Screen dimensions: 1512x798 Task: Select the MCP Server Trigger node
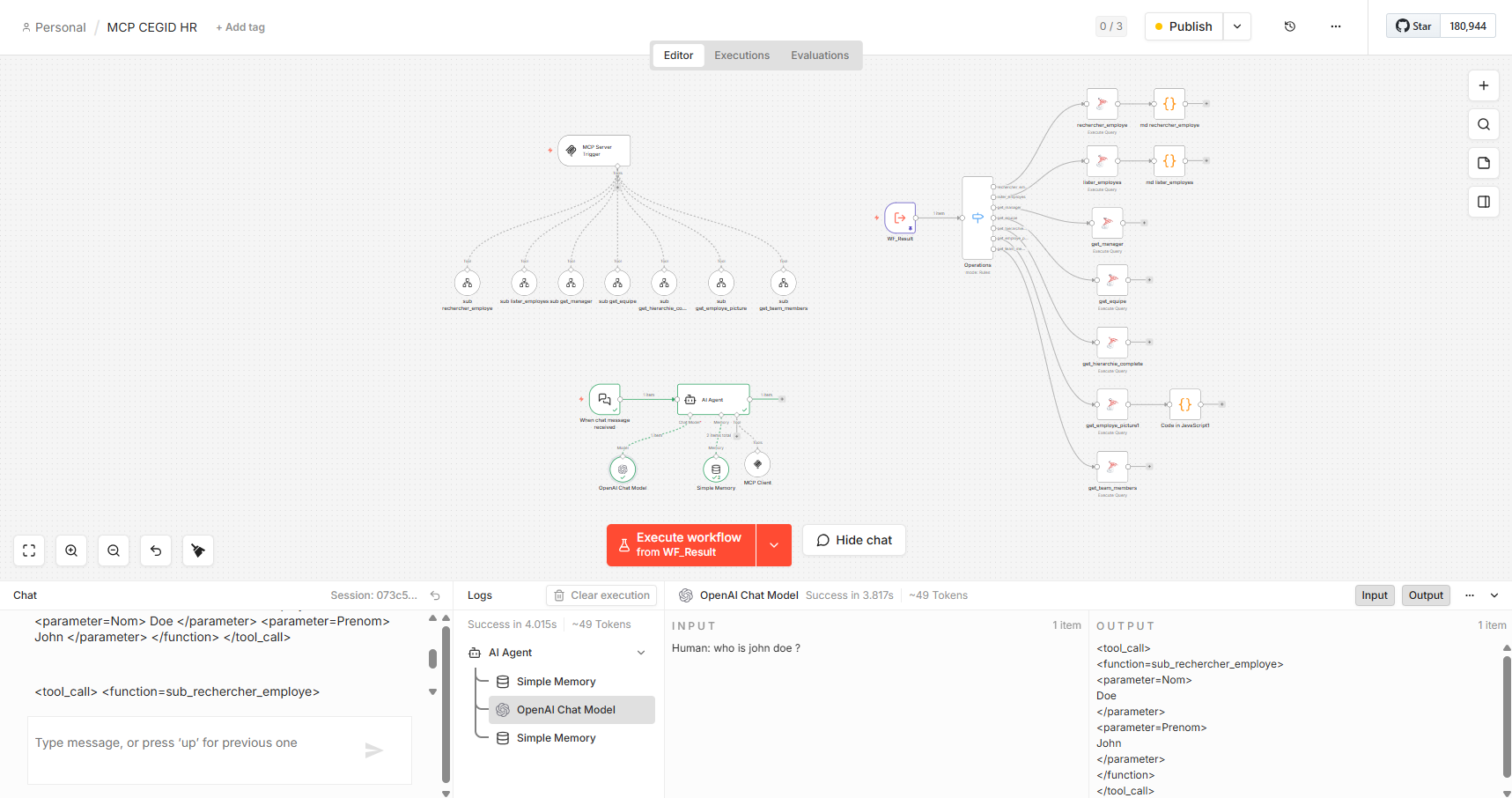point(594,151)
